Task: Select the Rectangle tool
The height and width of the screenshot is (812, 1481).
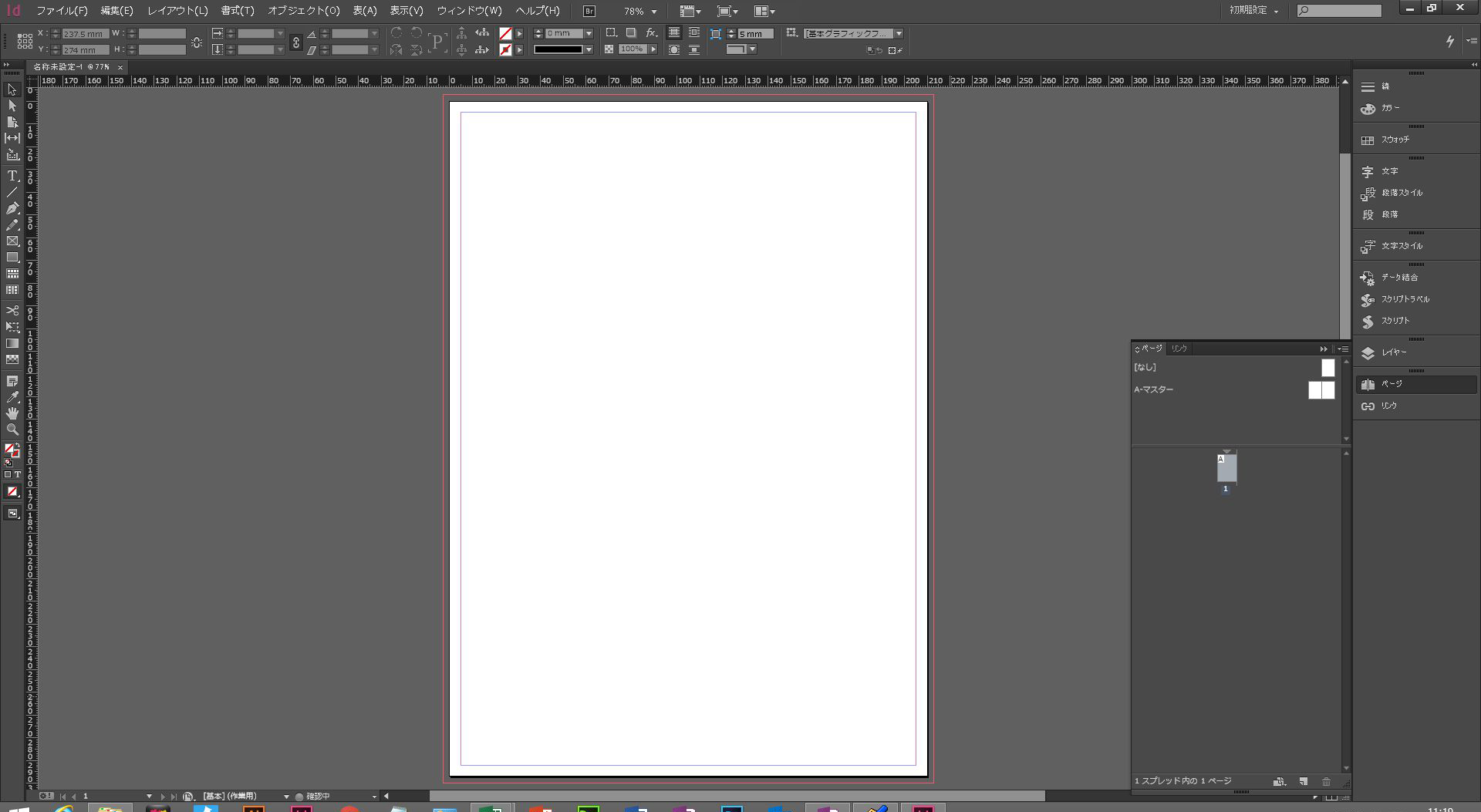Action: click(x=12, y=258)
